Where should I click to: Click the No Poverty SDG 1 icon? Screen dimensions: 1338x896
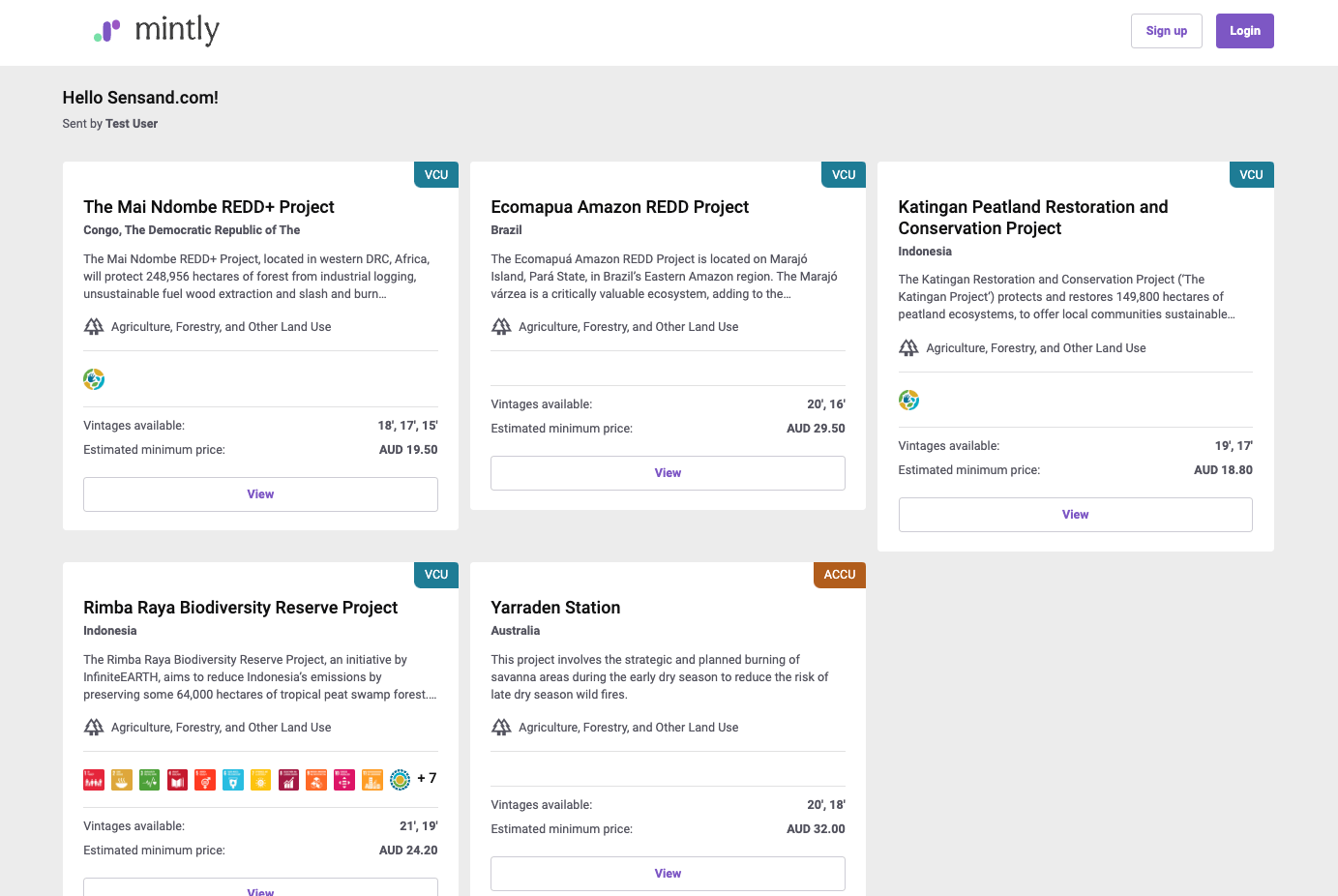pyautogui.click(x=94, y=780)
